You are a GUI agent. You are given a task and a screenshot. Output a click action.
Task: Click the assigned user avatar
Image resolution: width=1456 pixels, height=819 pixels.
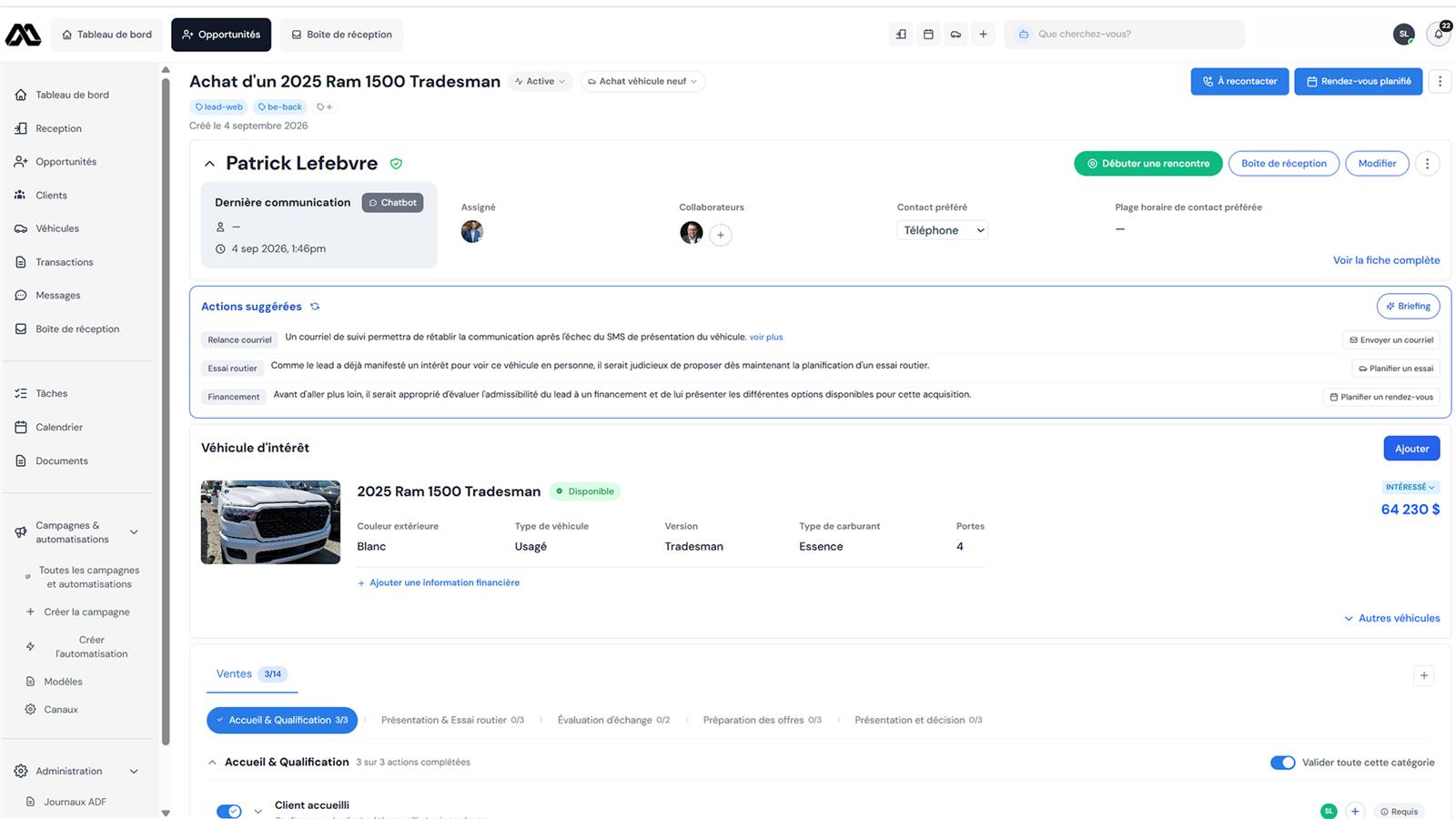tap(472, 231)
